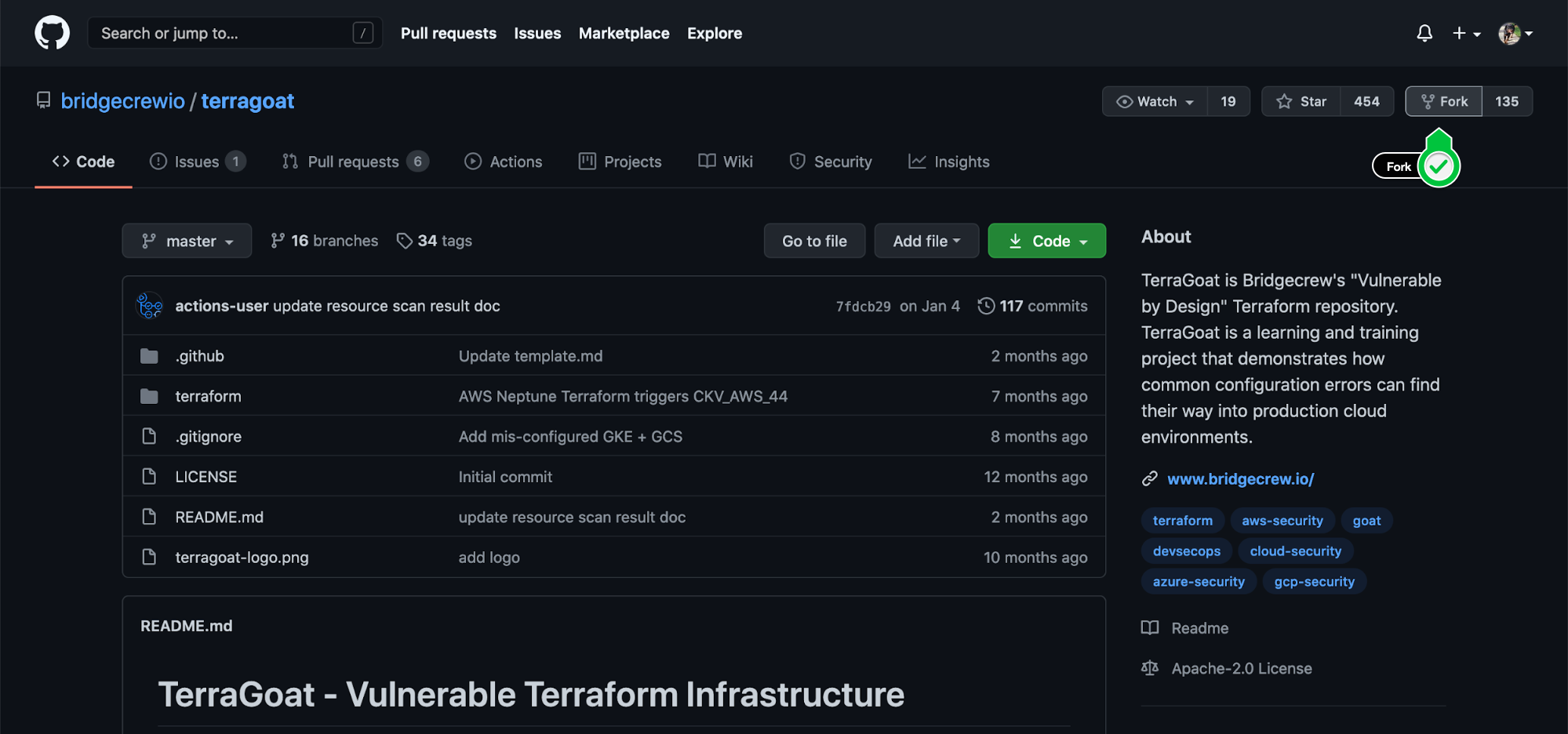1568x734 pixels.
Task: Open the .github folder
Action: click(x=199, y=356)
